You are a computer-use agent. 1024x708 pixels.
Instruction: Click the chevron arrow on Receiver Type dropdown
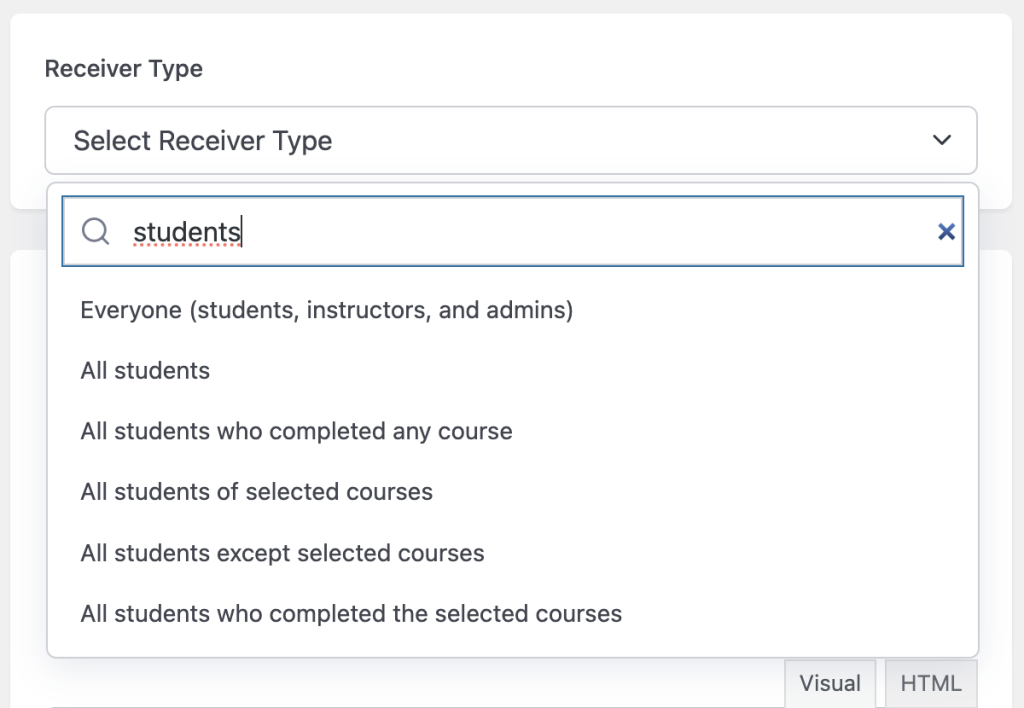point(941,141)
